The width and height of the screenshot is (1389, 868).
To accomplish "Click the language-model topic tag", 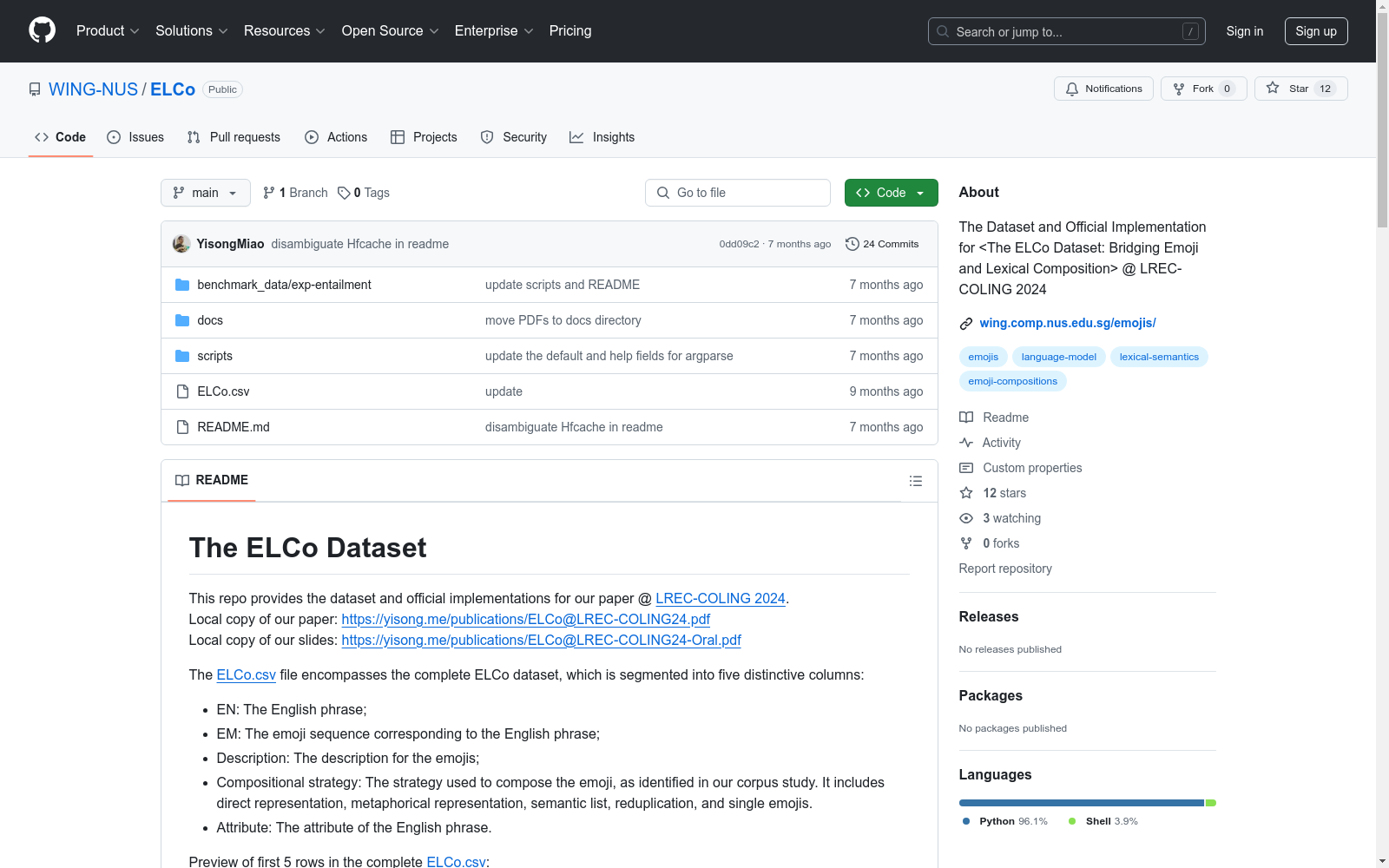I will (1059, 357).
